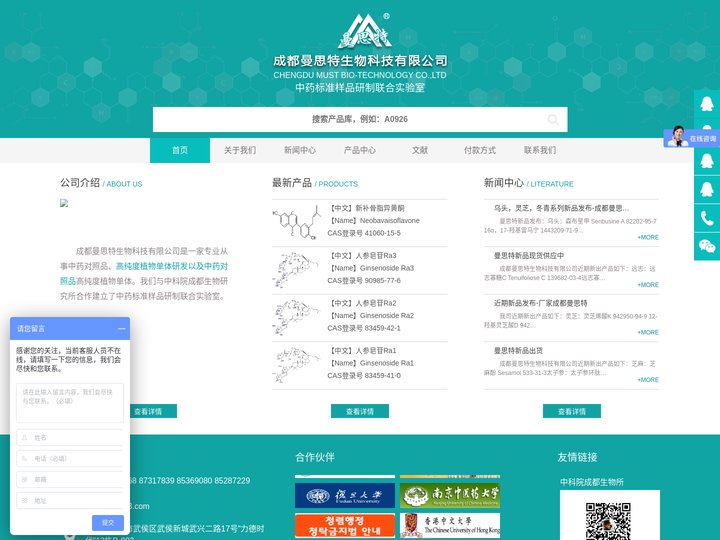The height and width of the screenshot is (540, 720).
Task: Click the 公司介绍 / ABOUT US heading
Action: click(x=101, y=183)
